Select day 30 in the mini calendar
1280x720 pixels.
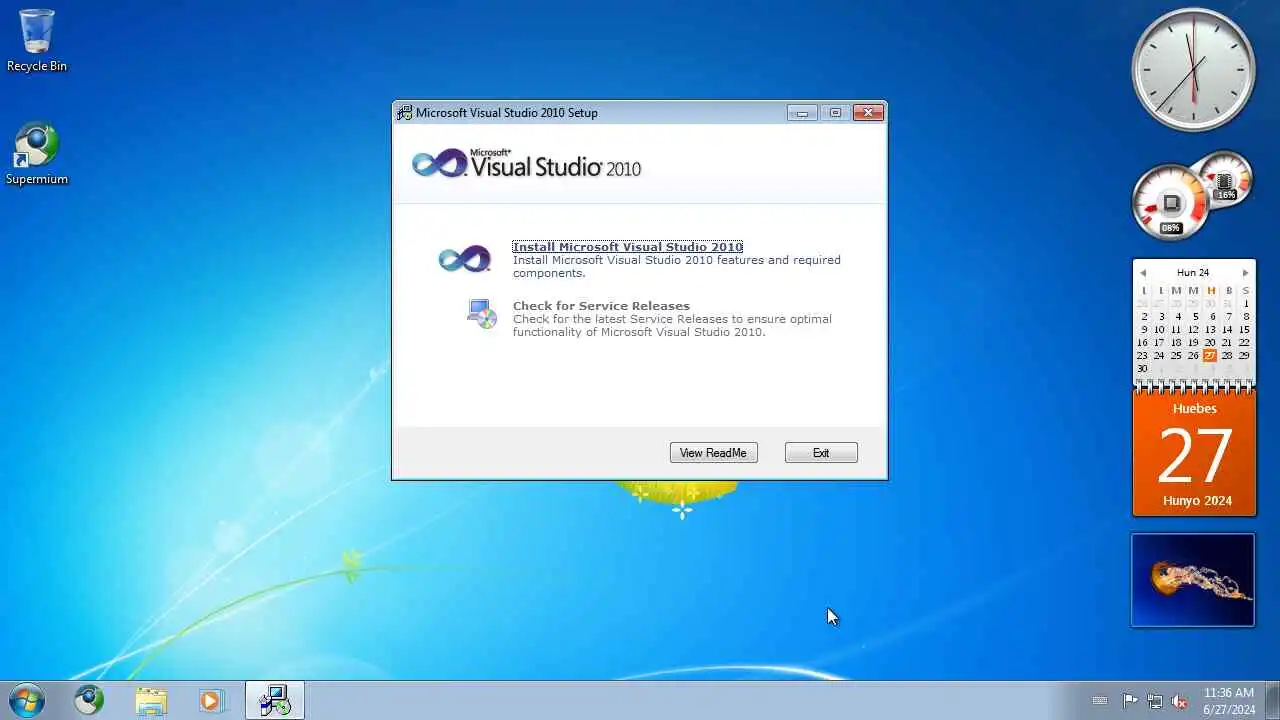1142,368
